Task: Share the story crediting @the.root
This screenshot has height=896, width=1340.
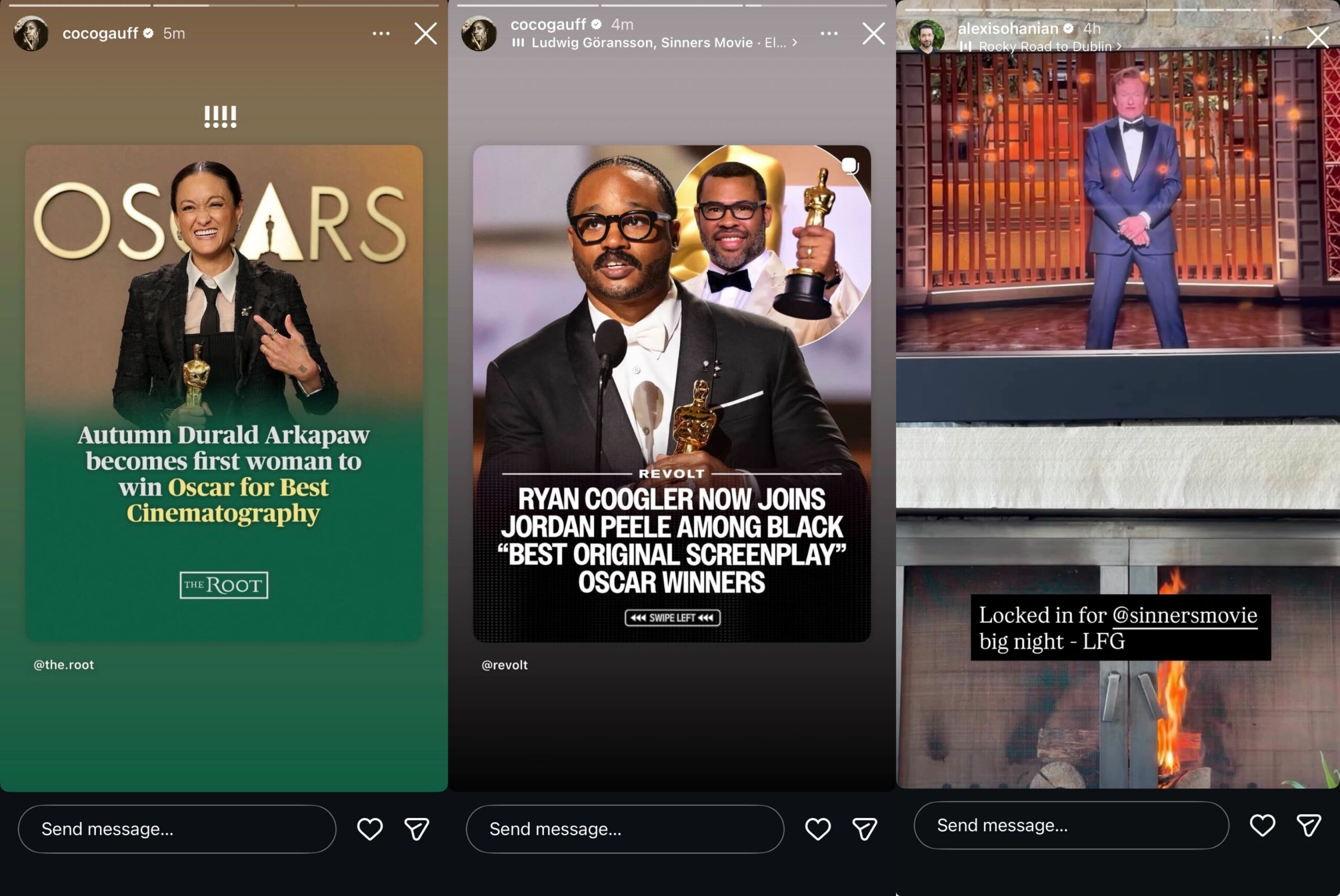Action: coord(417,829)
